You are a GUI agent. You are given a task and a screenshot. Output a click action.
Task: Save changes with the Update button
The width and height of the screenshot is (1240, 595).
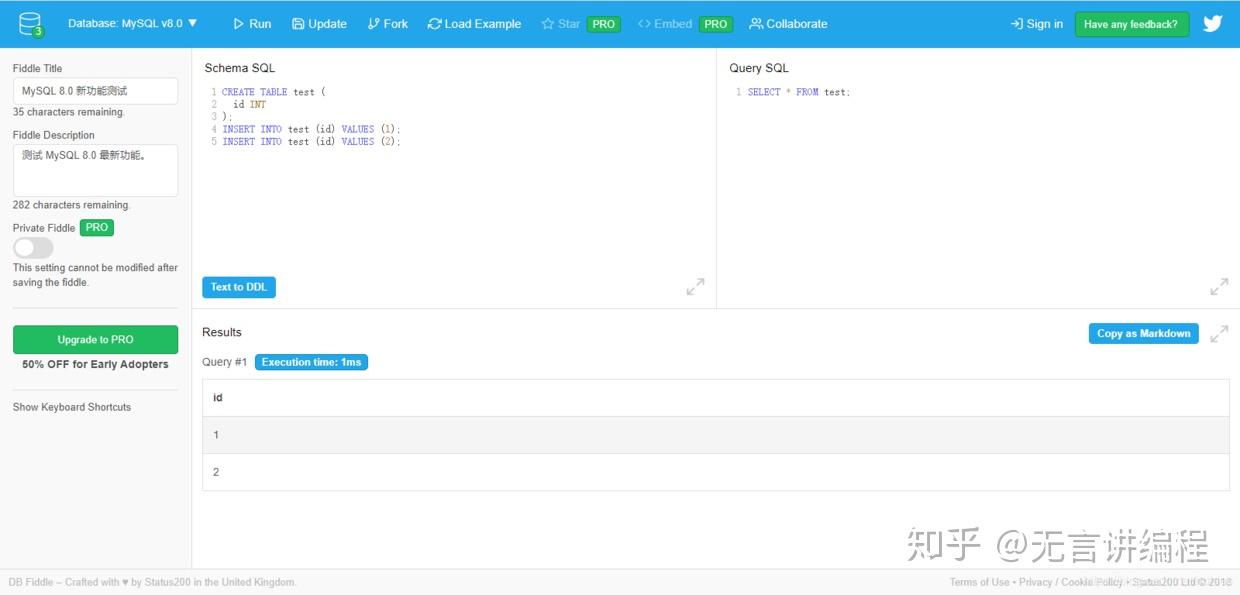click(319, 24)
